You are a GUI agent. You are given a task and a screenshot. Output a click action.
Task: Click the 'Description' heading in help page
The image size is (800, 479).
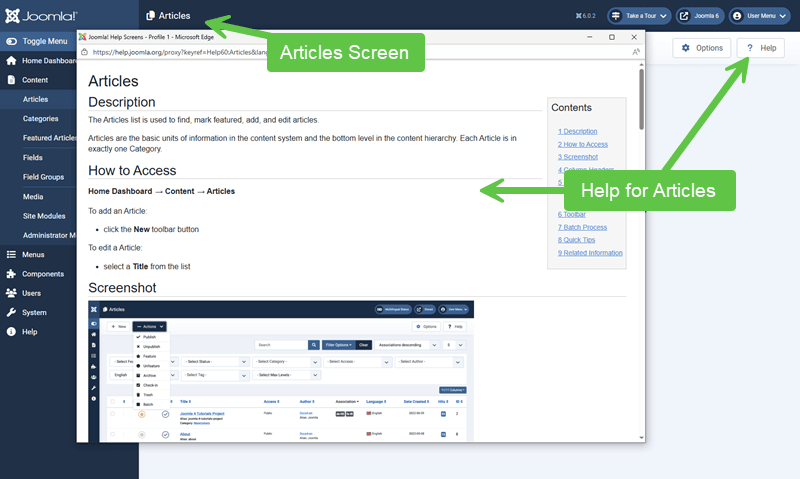tap(121, 102)
